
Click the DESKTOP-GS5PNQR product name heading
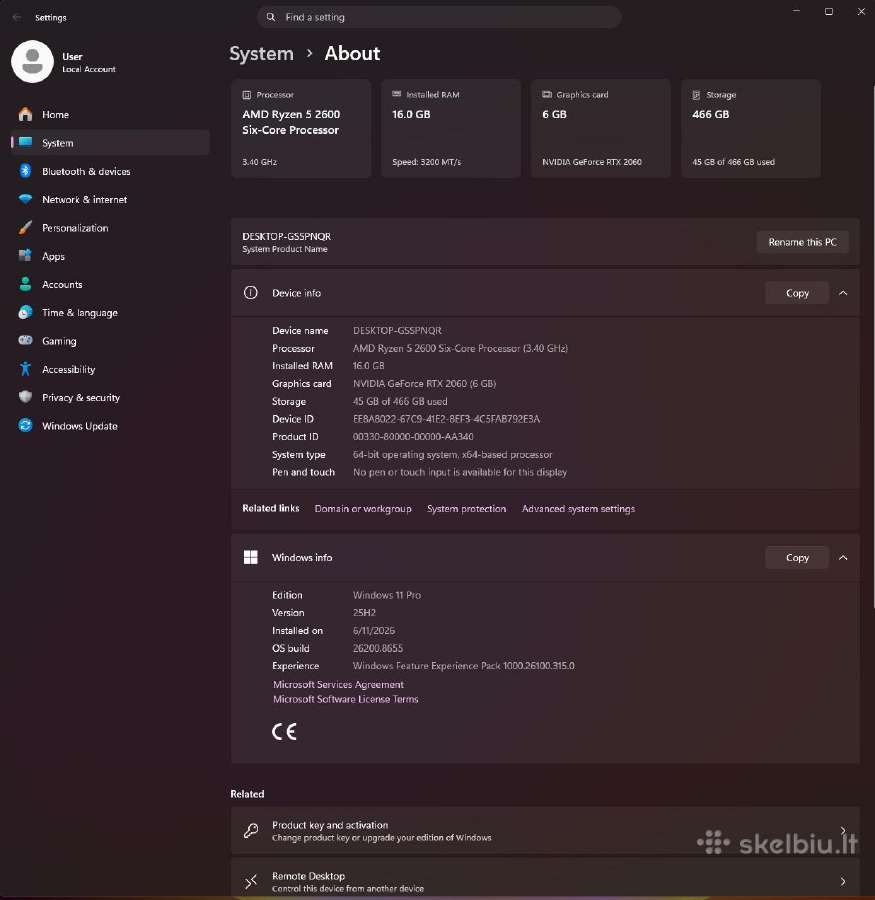tap(286, 236)
